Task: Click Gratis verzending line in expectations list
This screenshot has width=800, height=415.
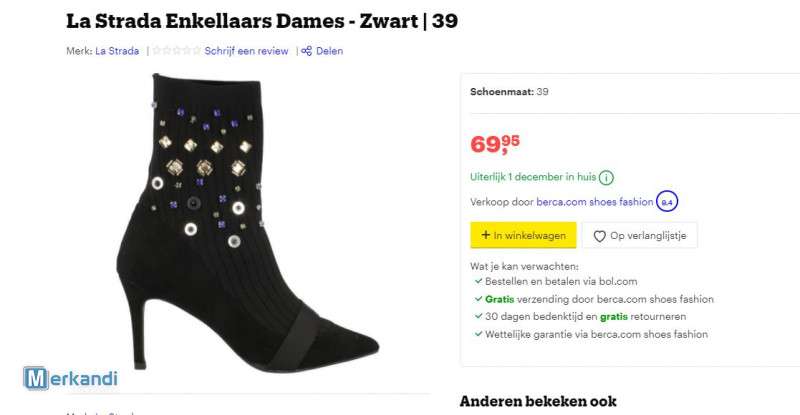Action: (594, 299)
